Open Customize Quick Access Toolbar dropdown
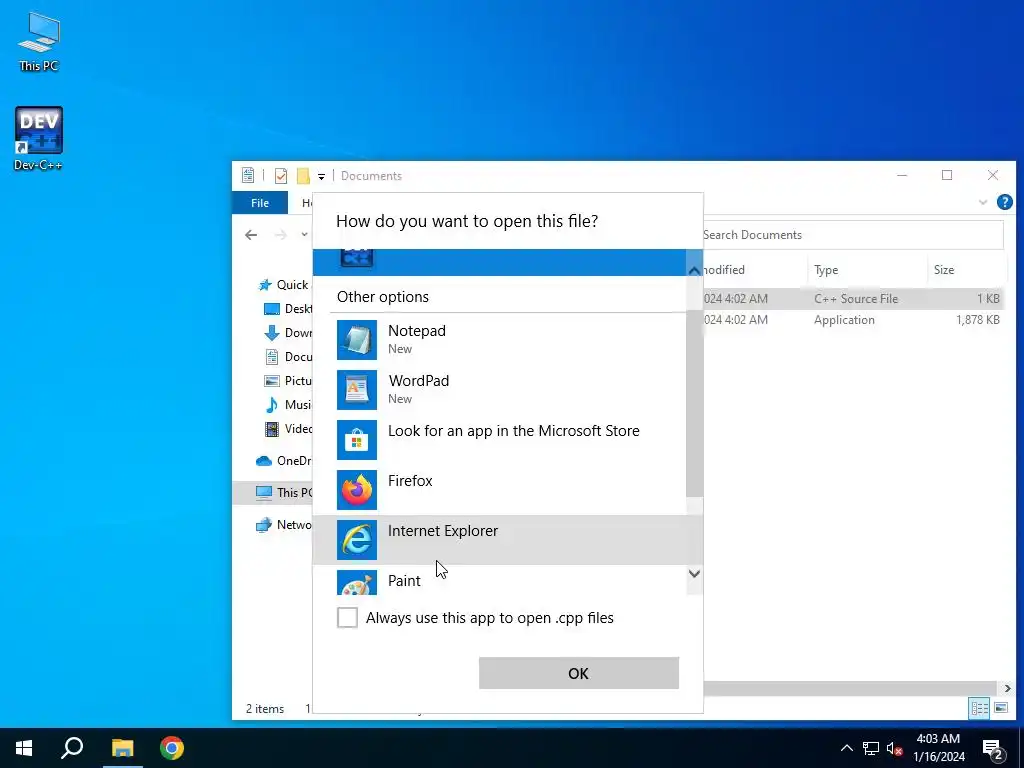 tap(321, 176)
